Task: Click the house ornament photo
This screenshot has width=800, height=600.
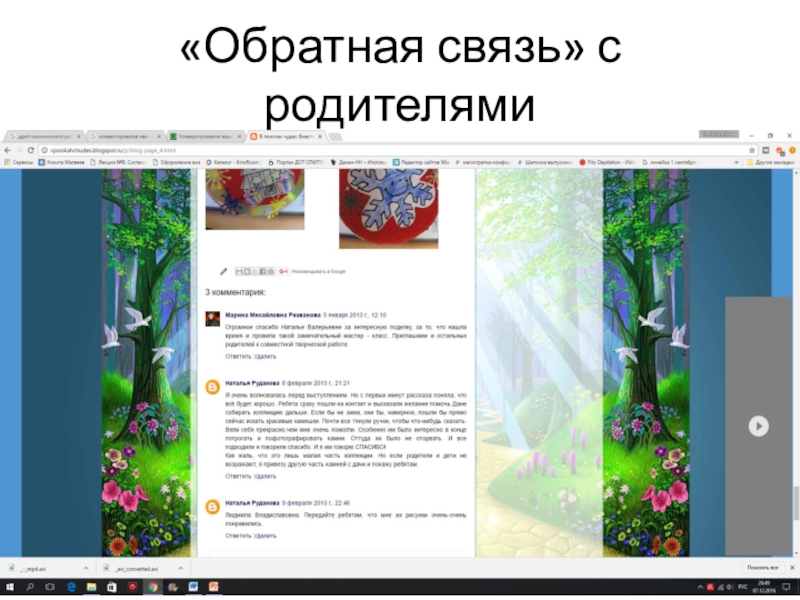Action: [x=255, y=199]
